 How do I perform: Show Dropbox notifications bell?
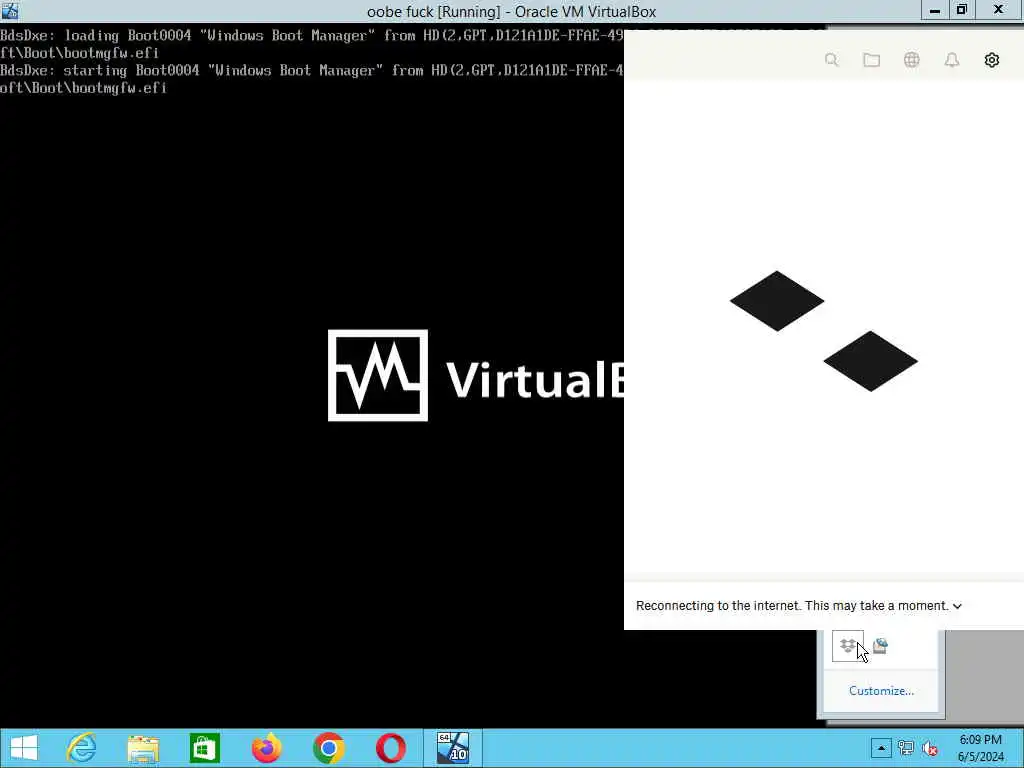[952, 60]
